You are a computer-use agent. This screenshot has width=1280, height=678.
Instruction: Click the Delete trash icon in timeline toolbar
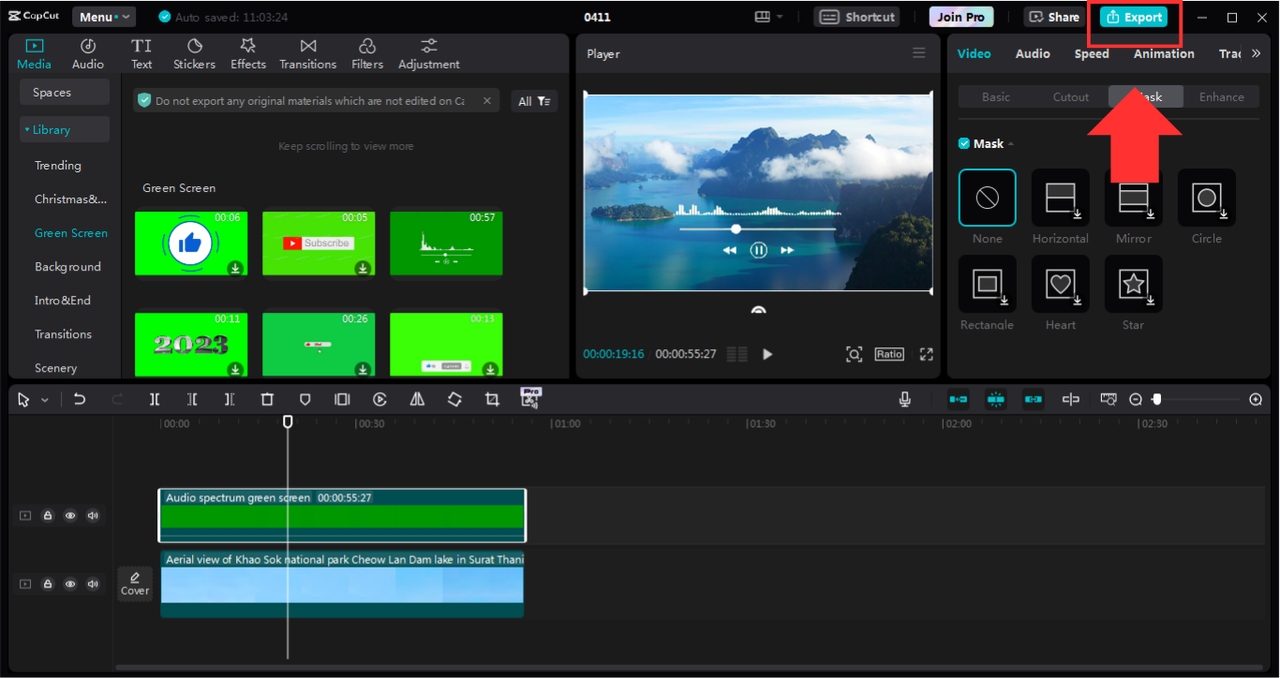[x=267, y=399]
